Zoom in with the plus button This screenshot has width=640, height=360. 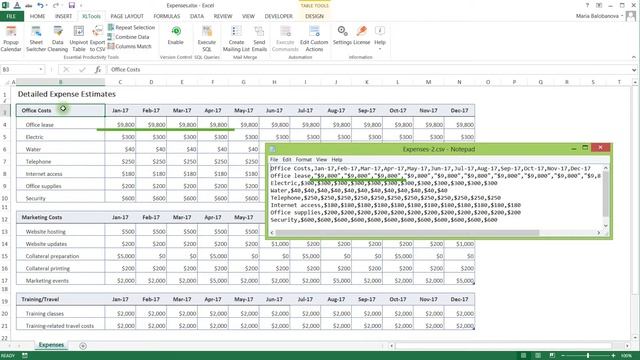(613, 356)
